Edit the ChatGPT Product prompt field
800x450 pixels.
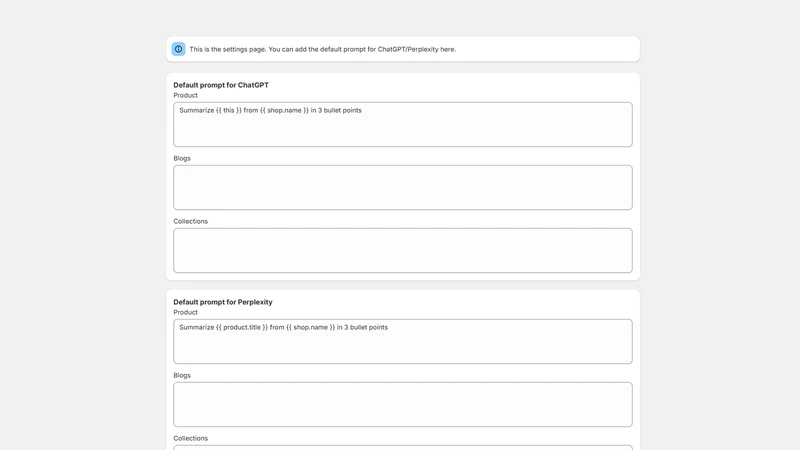click(403, 124)
